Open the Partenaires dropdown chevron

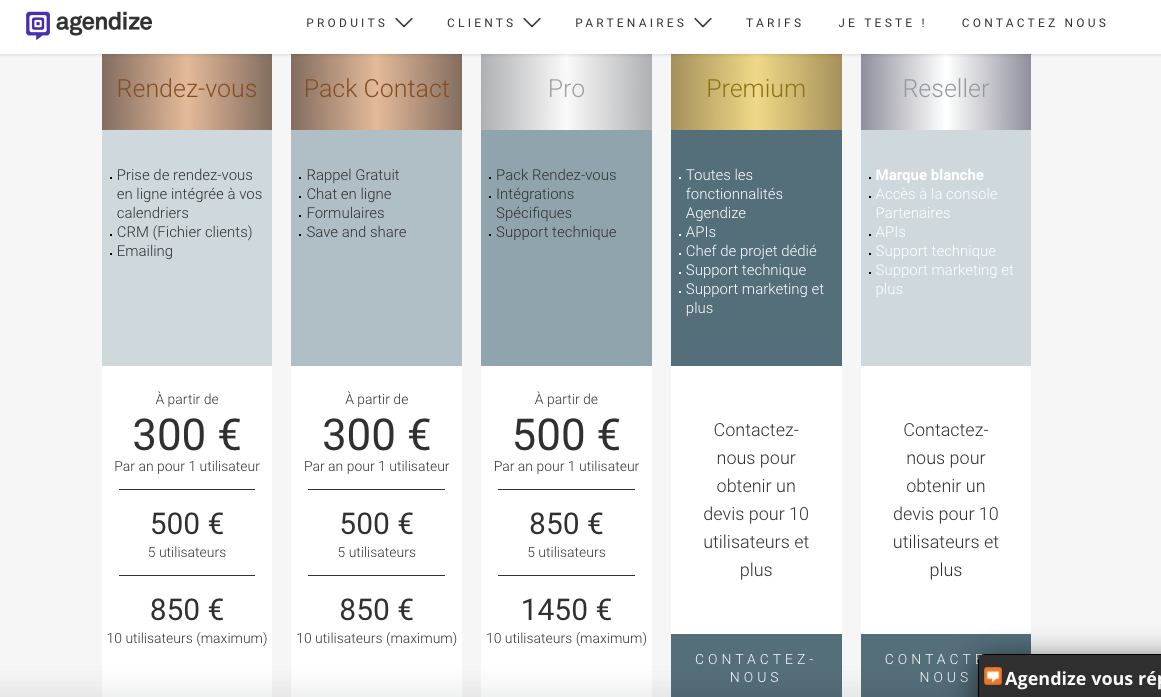pyautogui.click(x=703, y=23)
